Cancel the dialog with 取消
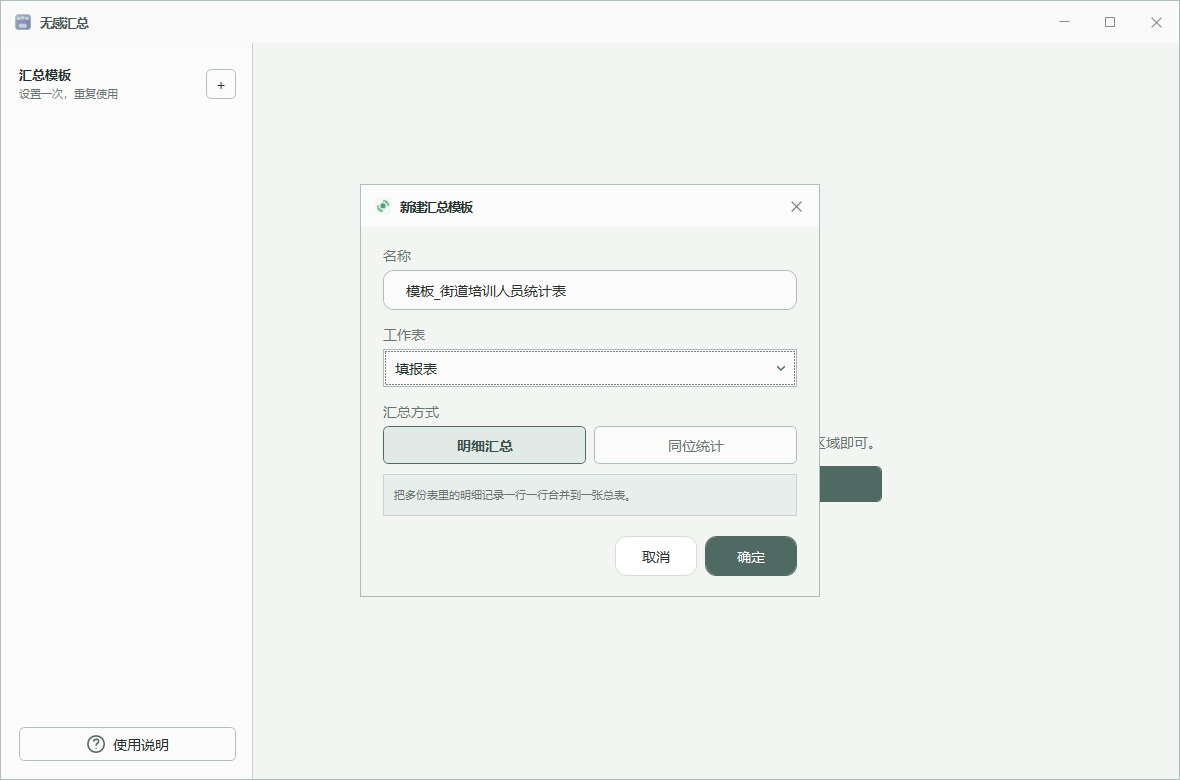The height and width of the screenshot is (780, 1180). click(655, 556)
